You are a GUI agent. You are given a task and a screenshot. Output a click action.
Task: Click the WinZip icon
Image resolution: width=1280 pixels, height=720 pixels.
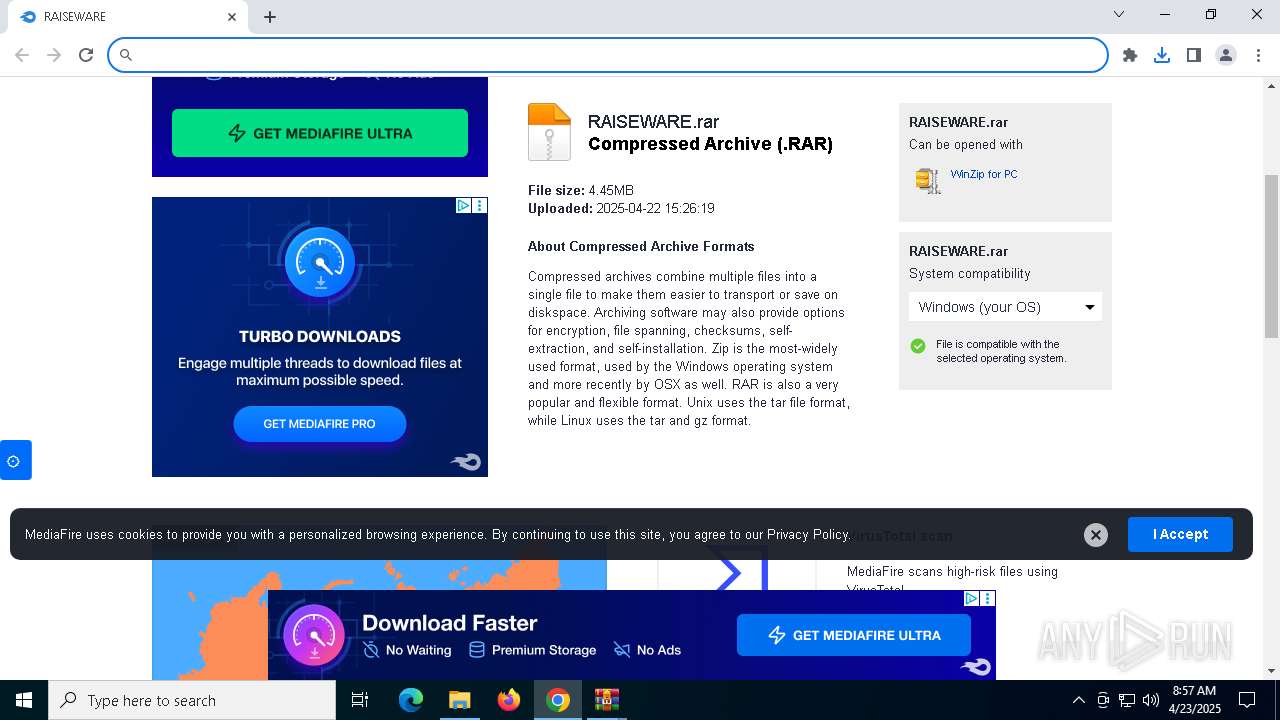point(928,180)
